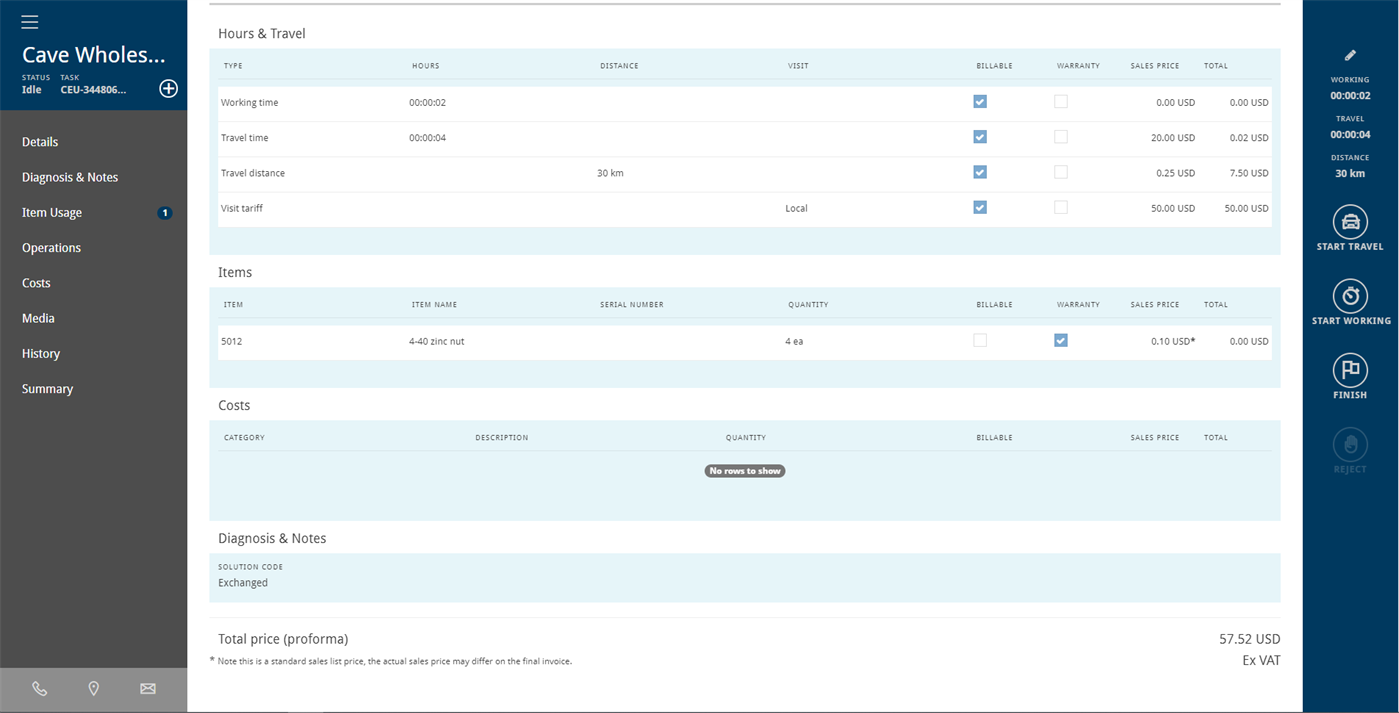The height and width of the screenshot is (713, 1399).
Task: Check Billable for the zinc nut item
Action: tap(979, 340)
